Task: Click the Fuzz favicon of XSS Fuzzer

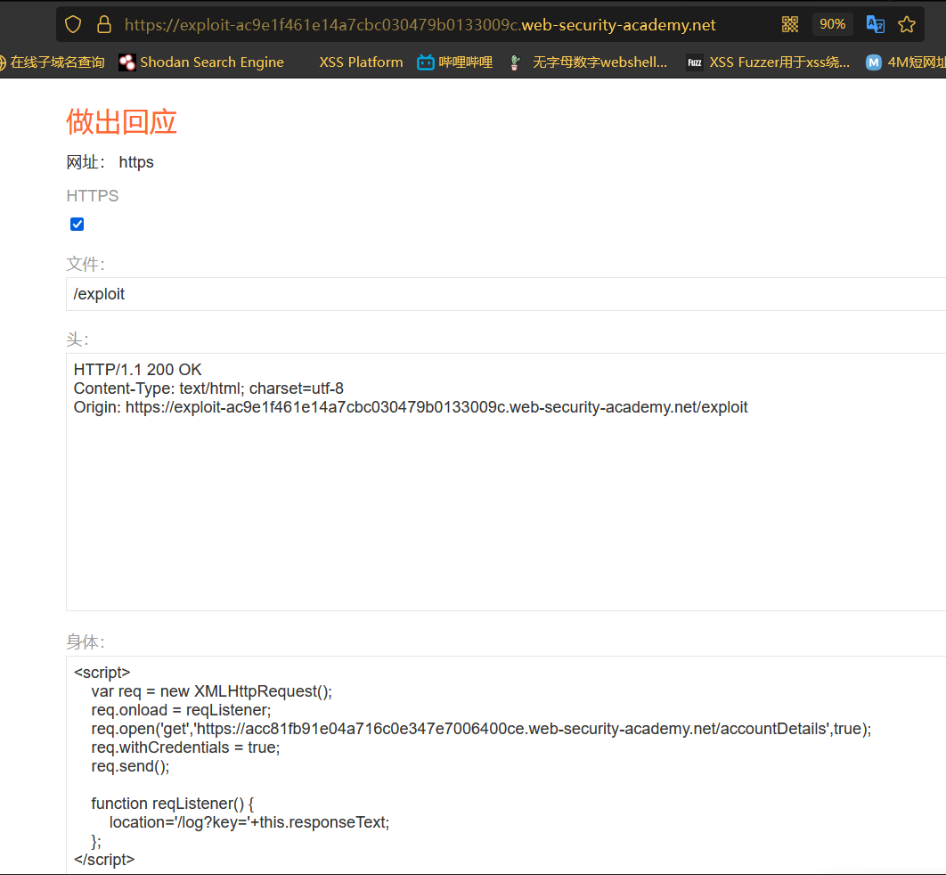Action: 694,62
